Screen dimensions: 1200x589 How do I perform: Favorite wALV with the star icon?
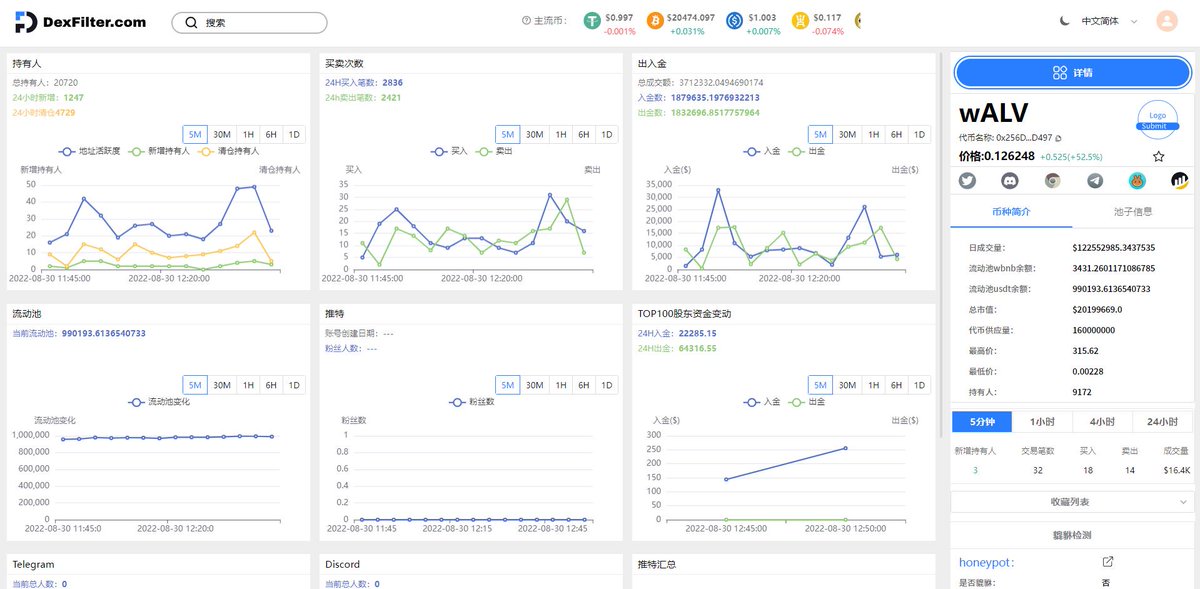click(1158, 157)
